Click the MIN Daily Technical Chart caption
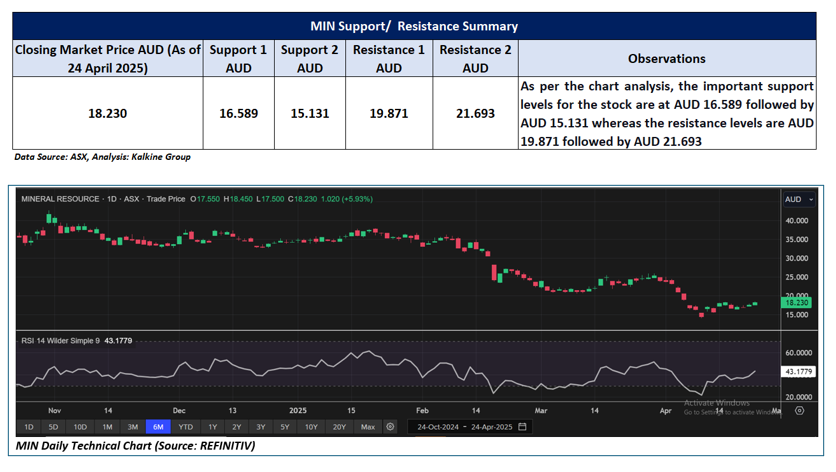 click(x=135, y=446)
